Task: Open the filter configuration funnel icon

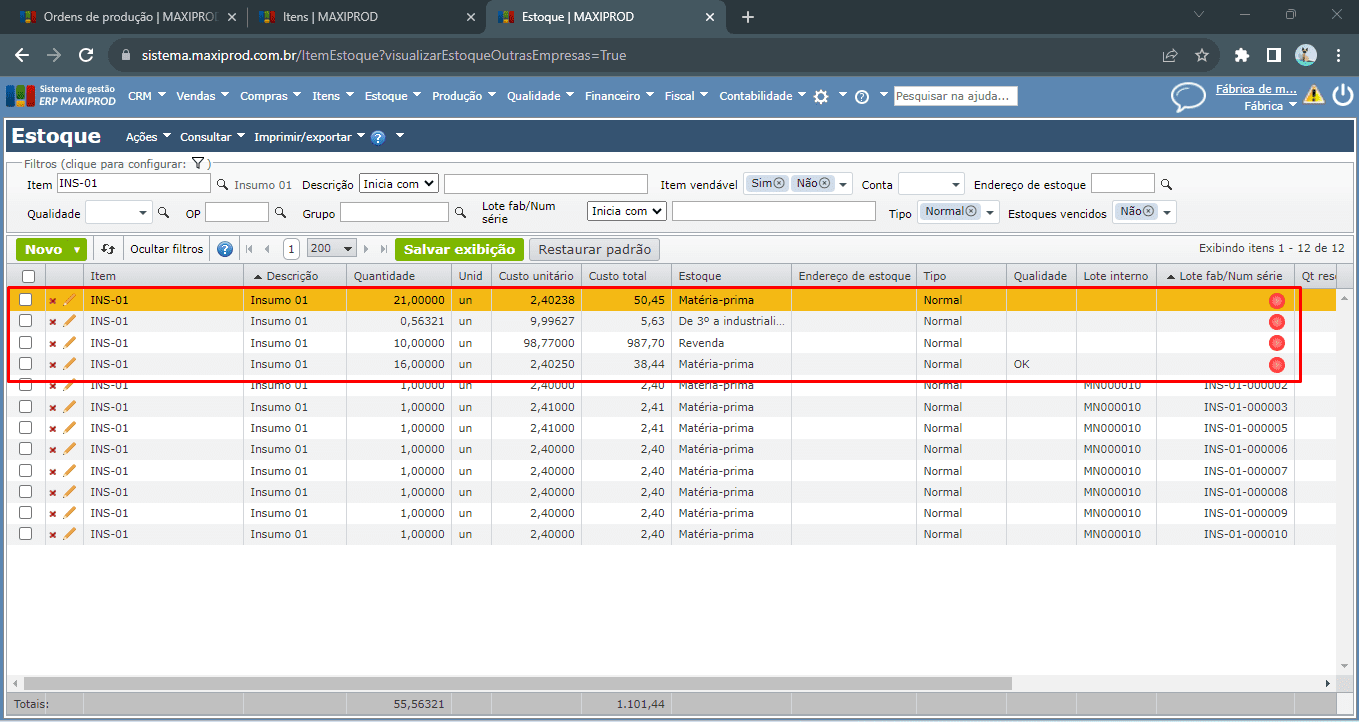Action: [x=198, y=163]
